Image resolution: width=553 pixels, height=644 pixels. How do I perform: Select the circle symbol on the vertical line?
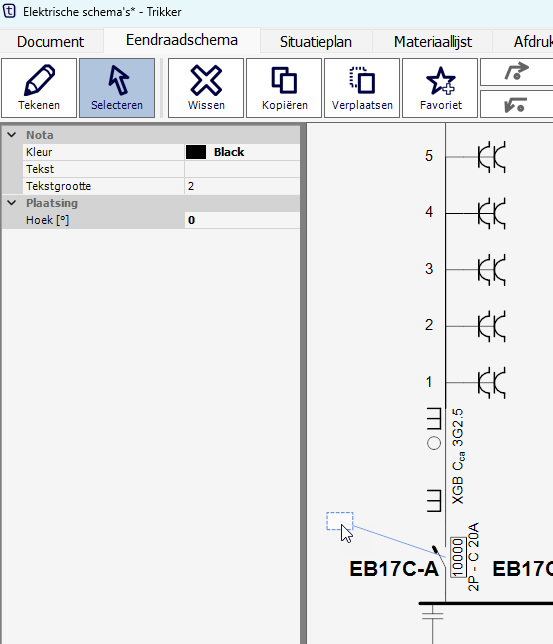[434, 443]
